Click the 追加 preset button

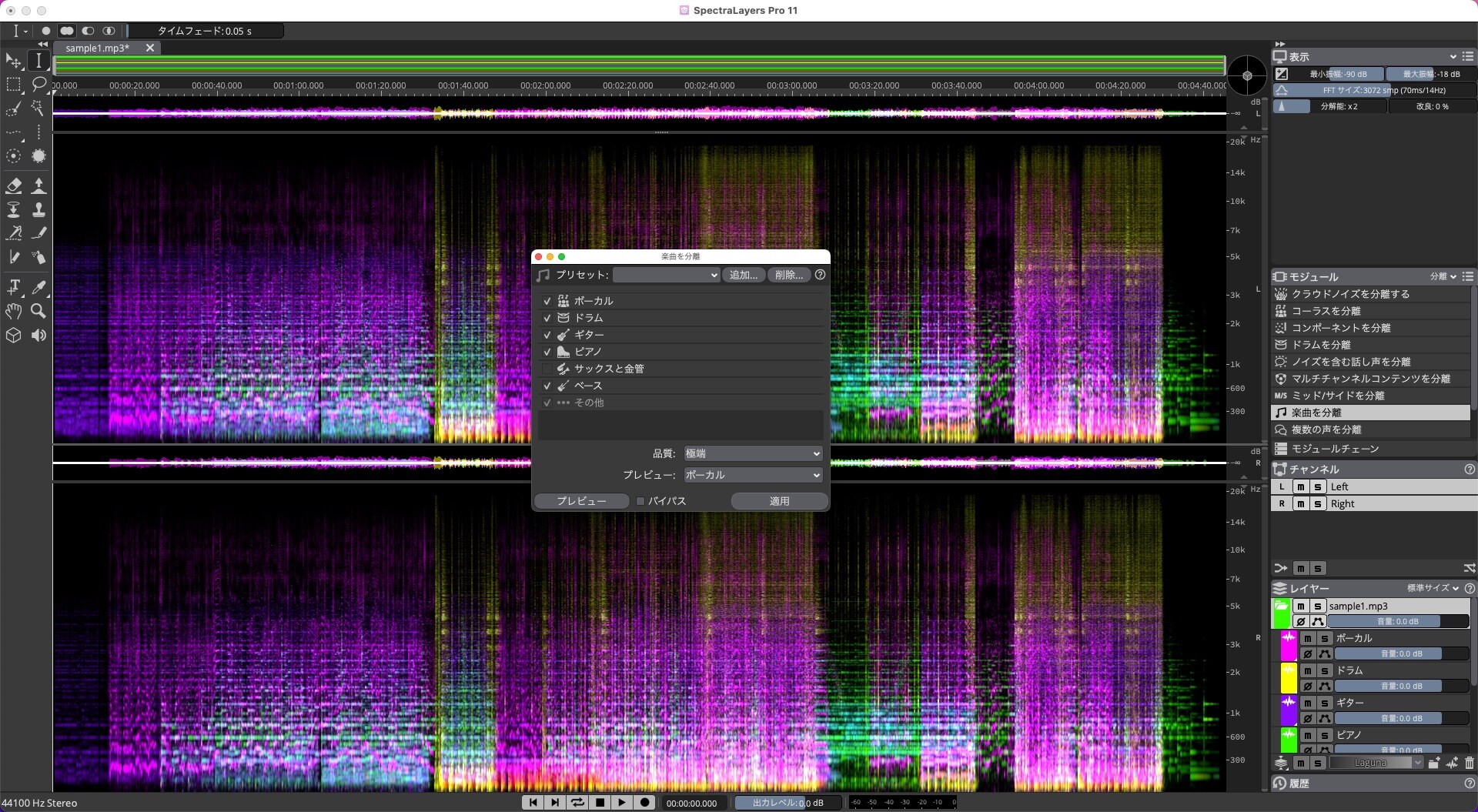(743, 275)
